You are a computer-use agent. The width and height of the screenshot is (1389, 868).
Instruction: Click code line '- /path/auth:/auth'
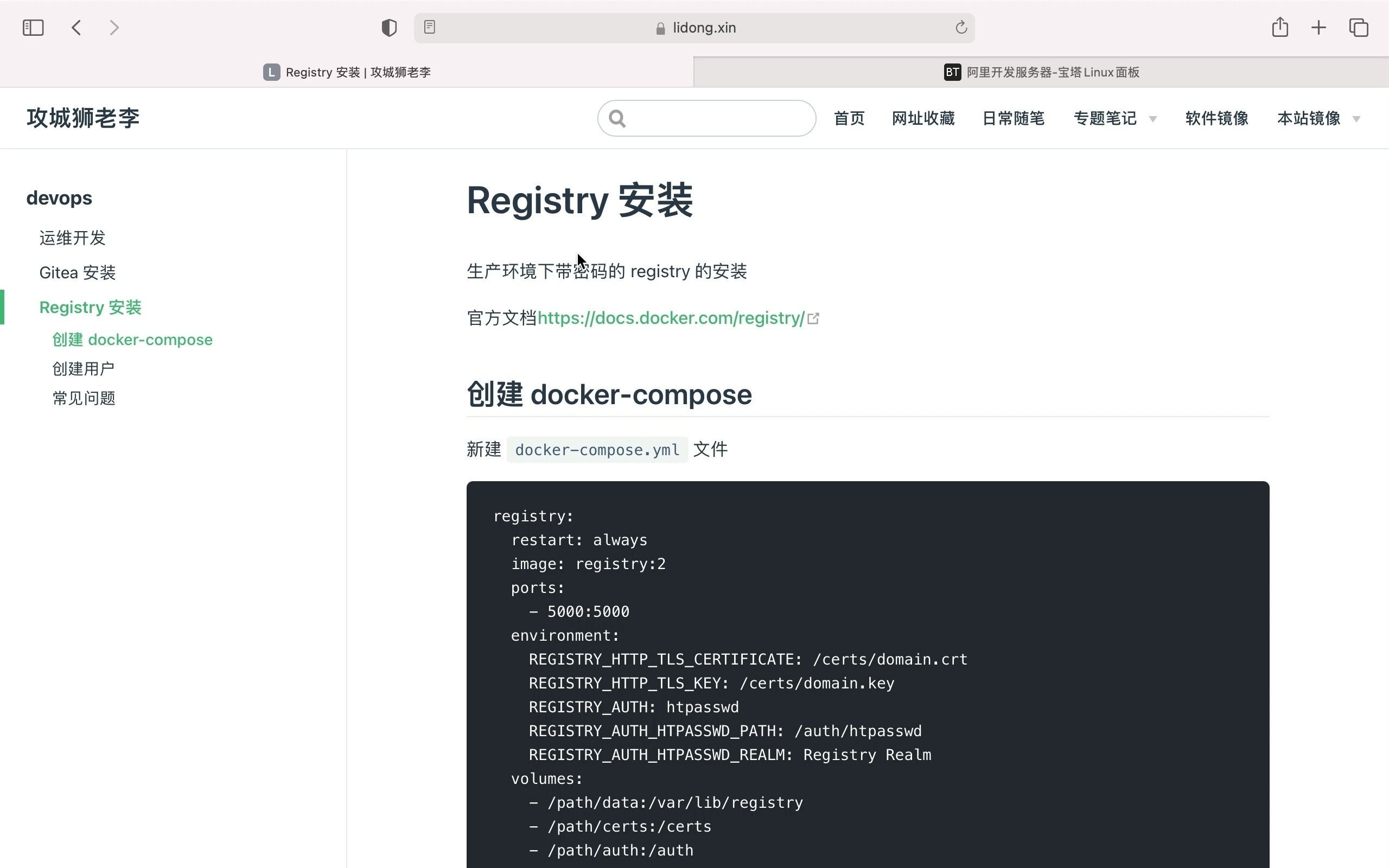[611, 850]
